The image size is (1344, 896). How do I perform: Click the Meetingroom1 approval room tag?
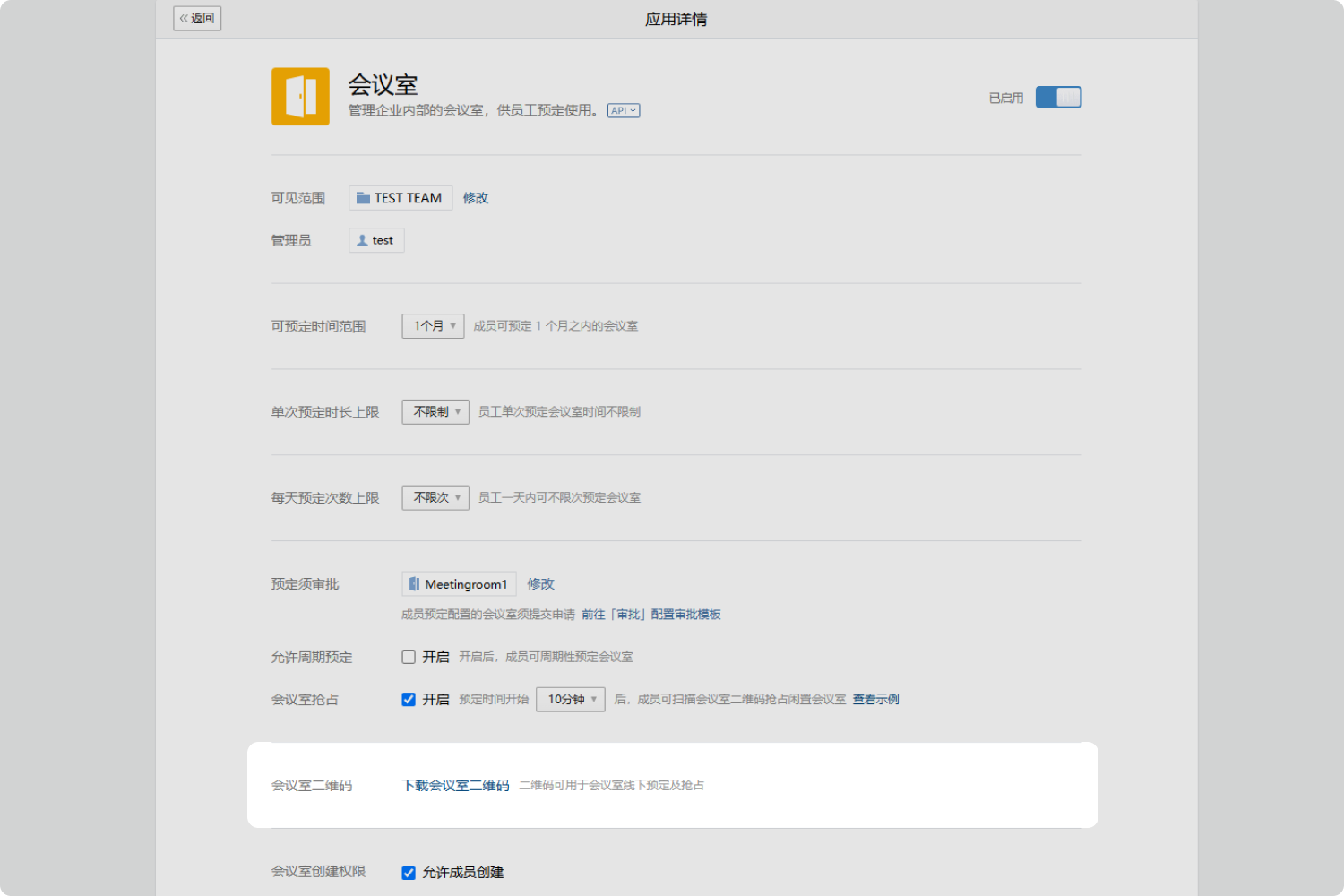[459, 584]
